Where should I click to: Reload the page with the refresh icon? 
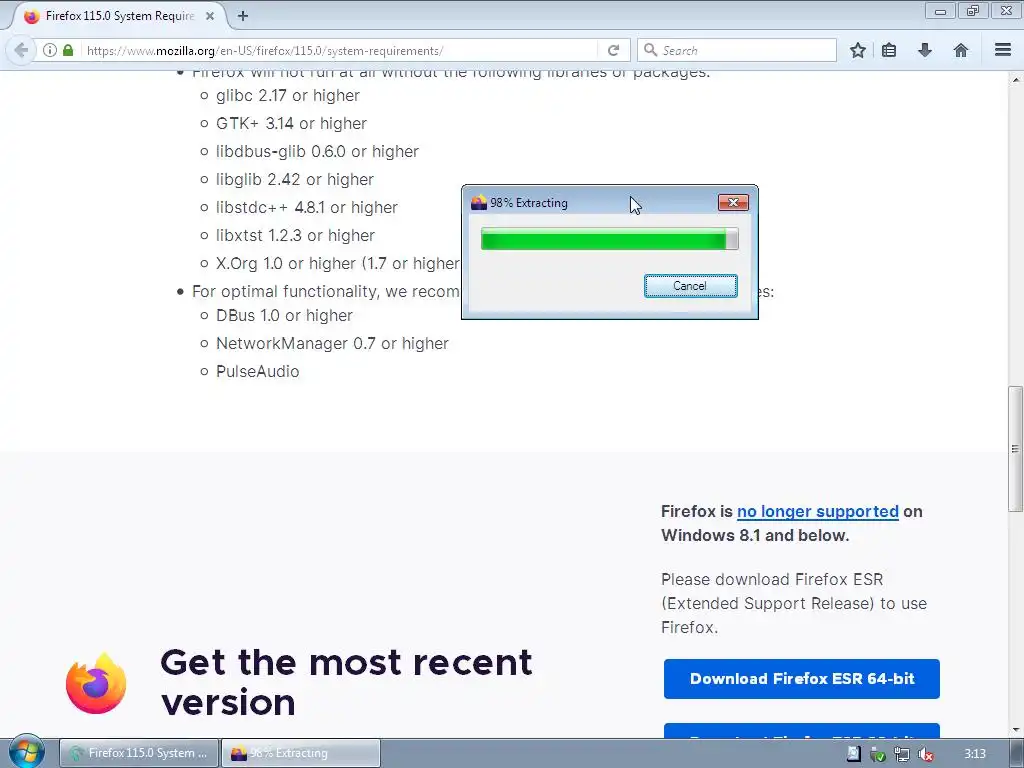tap(613, 50)
